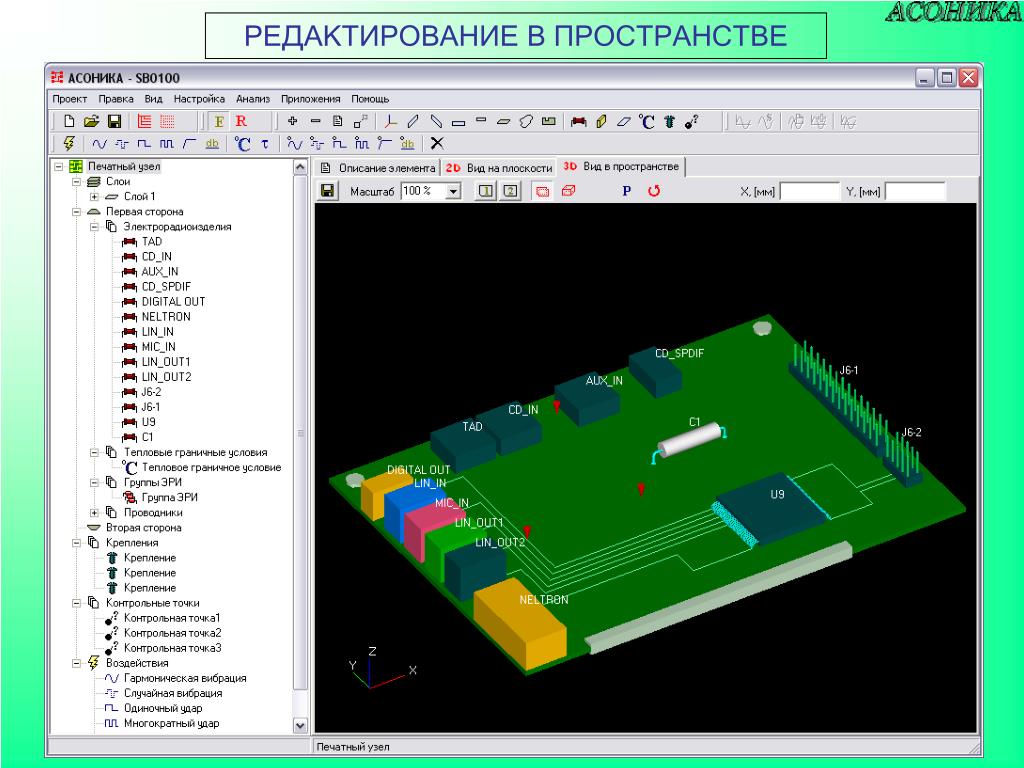1024x768 pixels.
Task: Open the Масштаб 100 % dropdown
Action: tap(453, 191)
